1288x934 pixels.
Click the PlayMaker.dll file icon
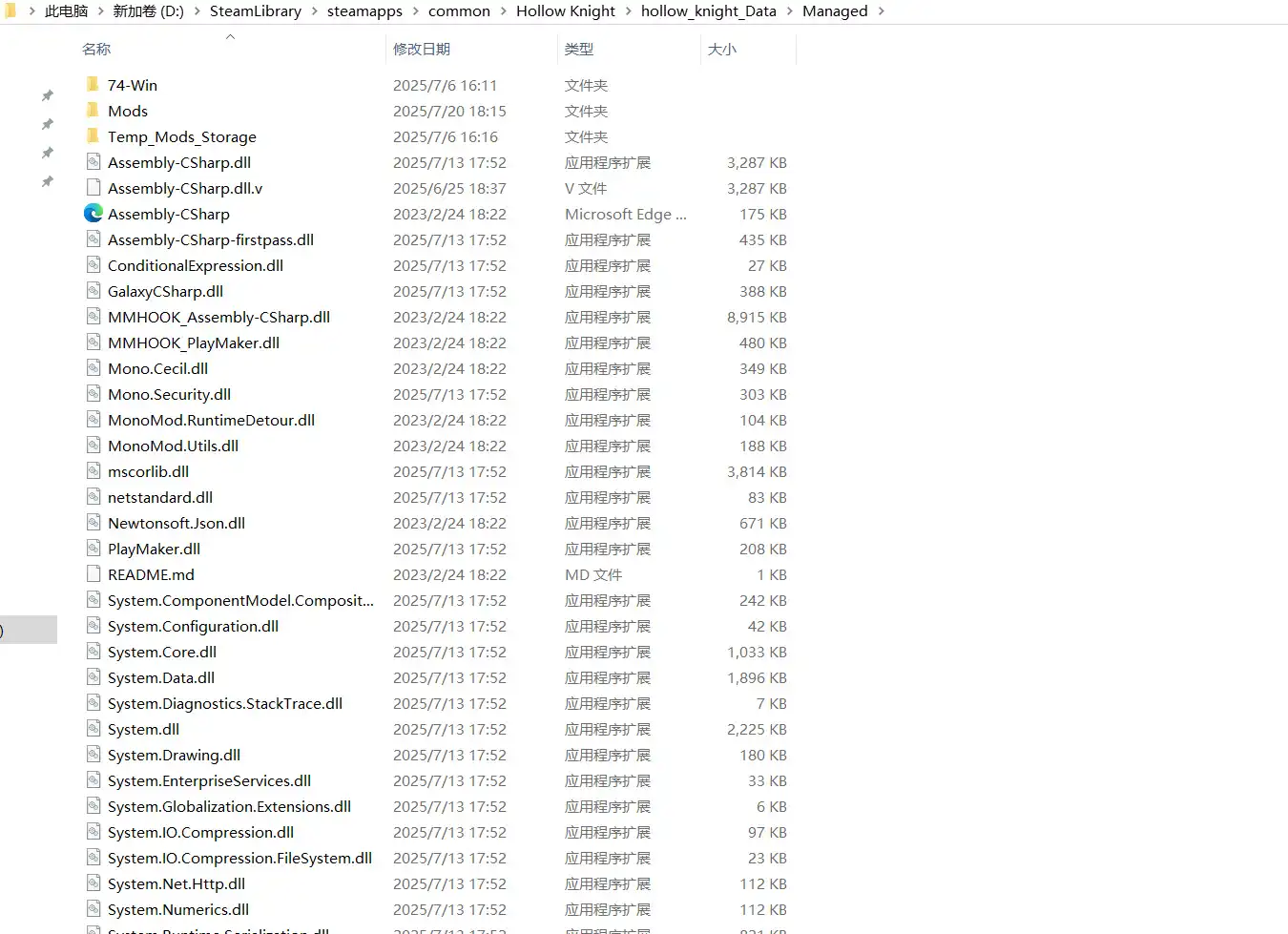[x=93, y=549]
